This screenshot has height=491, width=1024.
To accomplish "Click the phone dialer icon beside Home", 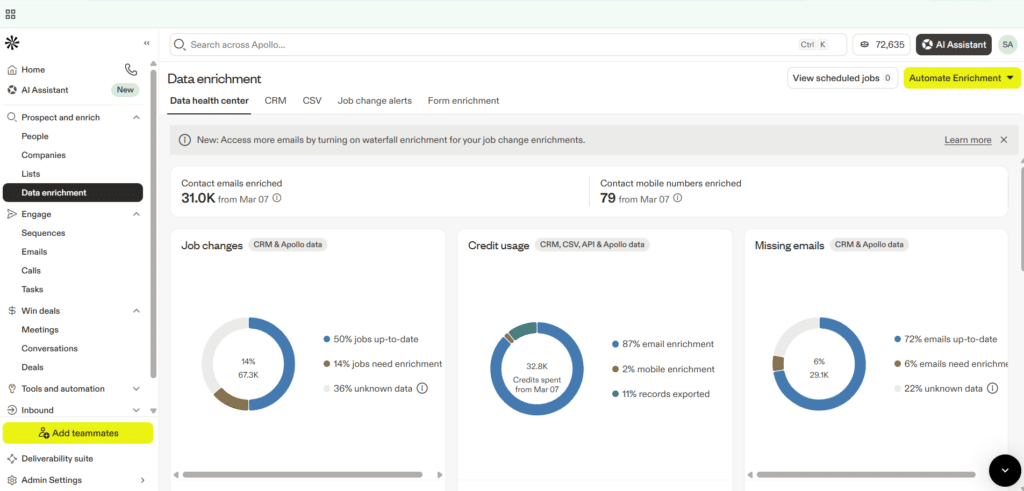I will [131, 70].
